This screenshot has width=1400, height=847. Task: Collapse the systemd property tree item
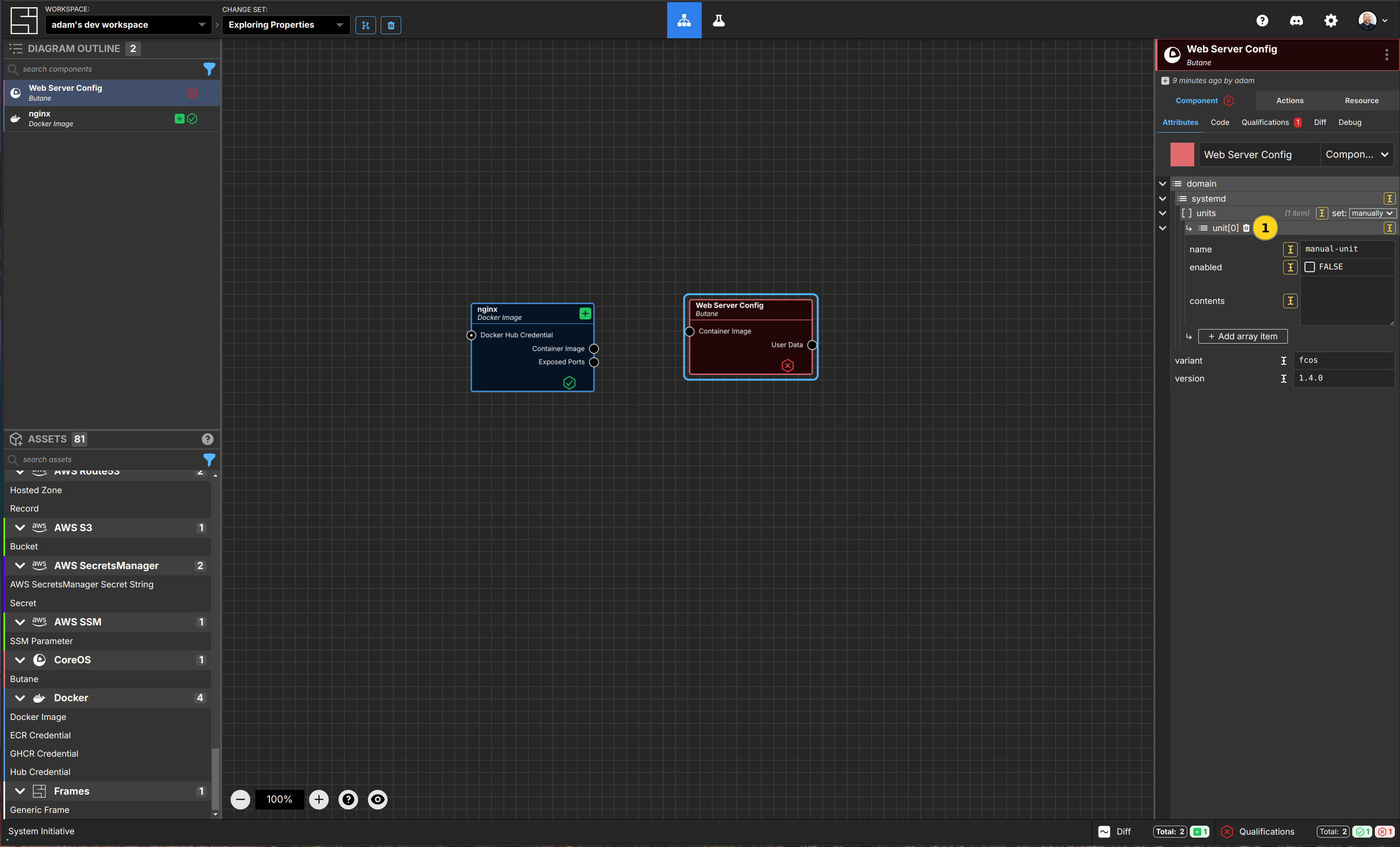point(1163,198)
